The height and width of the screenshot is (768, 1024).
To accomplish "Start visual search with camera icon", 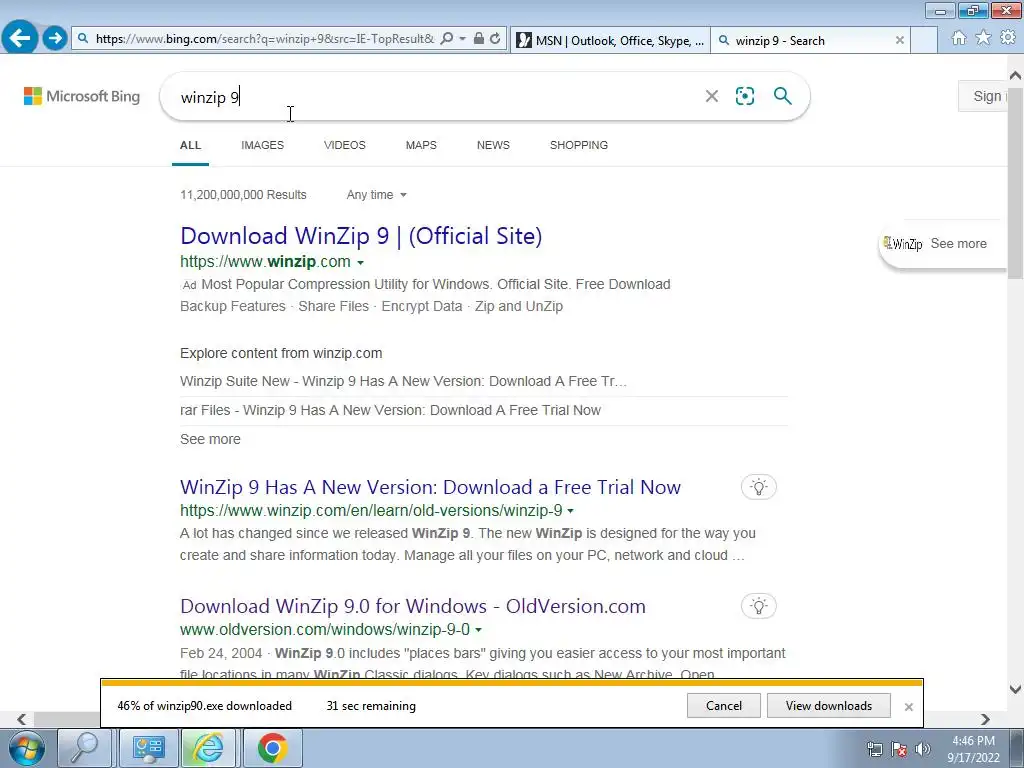I will click(744, 96).
